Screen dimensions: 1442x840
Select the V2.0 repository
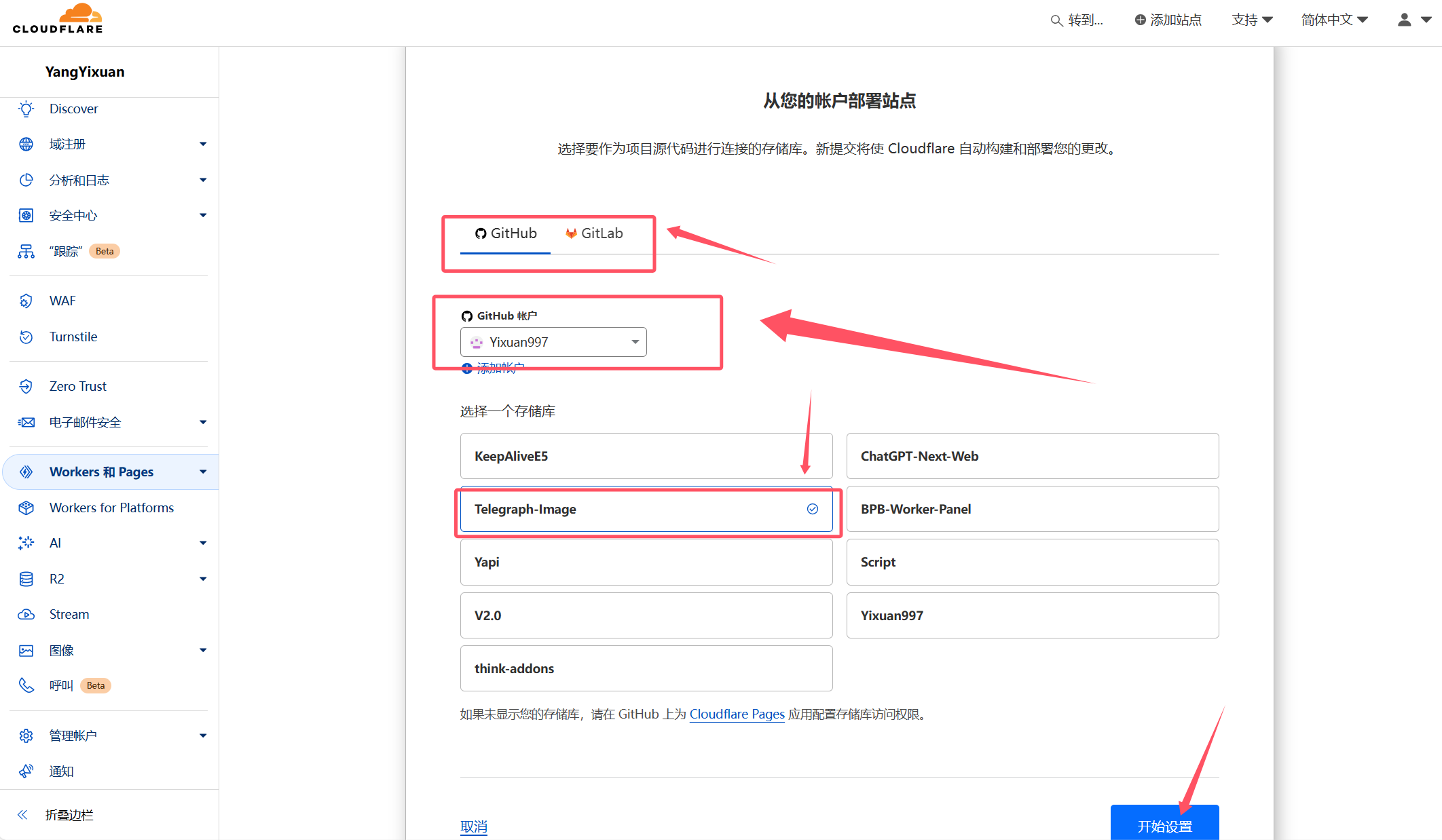tap(646, 615)
